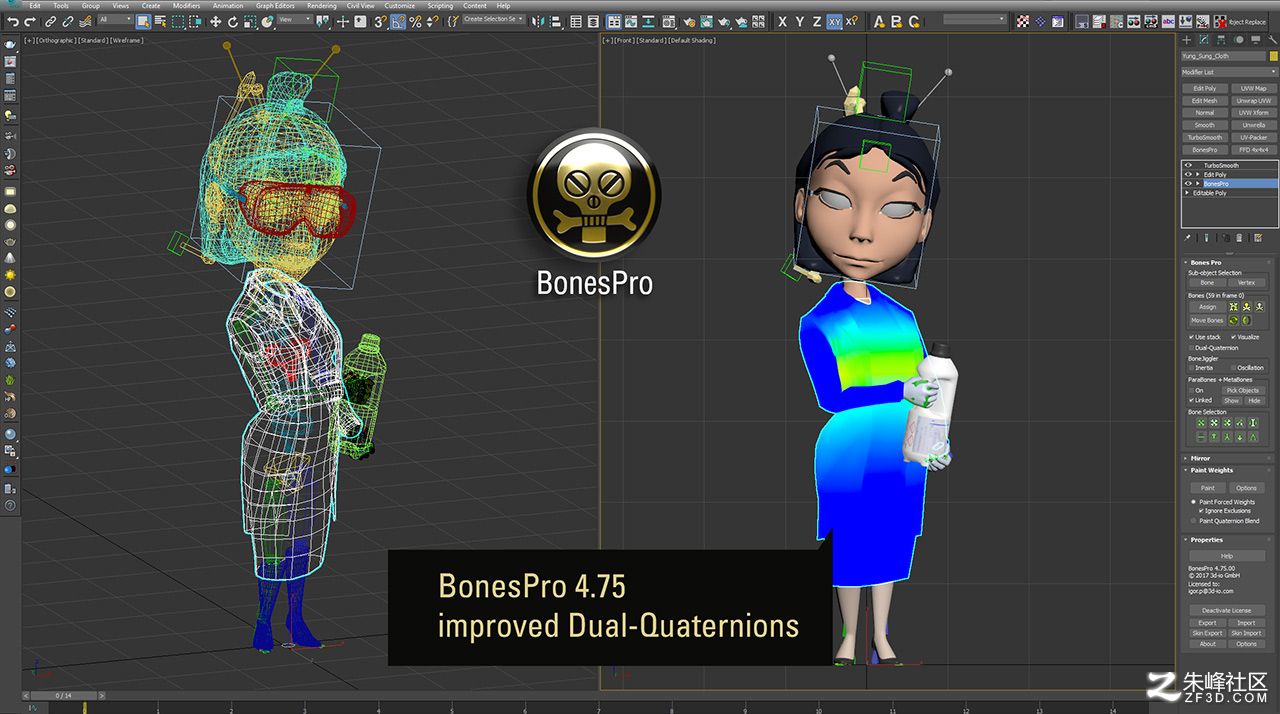The image size is (1280, 714).
Task: Open the Modifier List dropdown
Action: click(1229, 72)
